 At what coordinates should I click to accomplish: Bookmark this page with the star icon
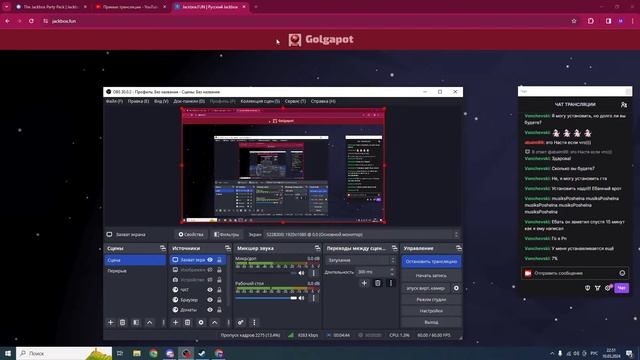574,21
